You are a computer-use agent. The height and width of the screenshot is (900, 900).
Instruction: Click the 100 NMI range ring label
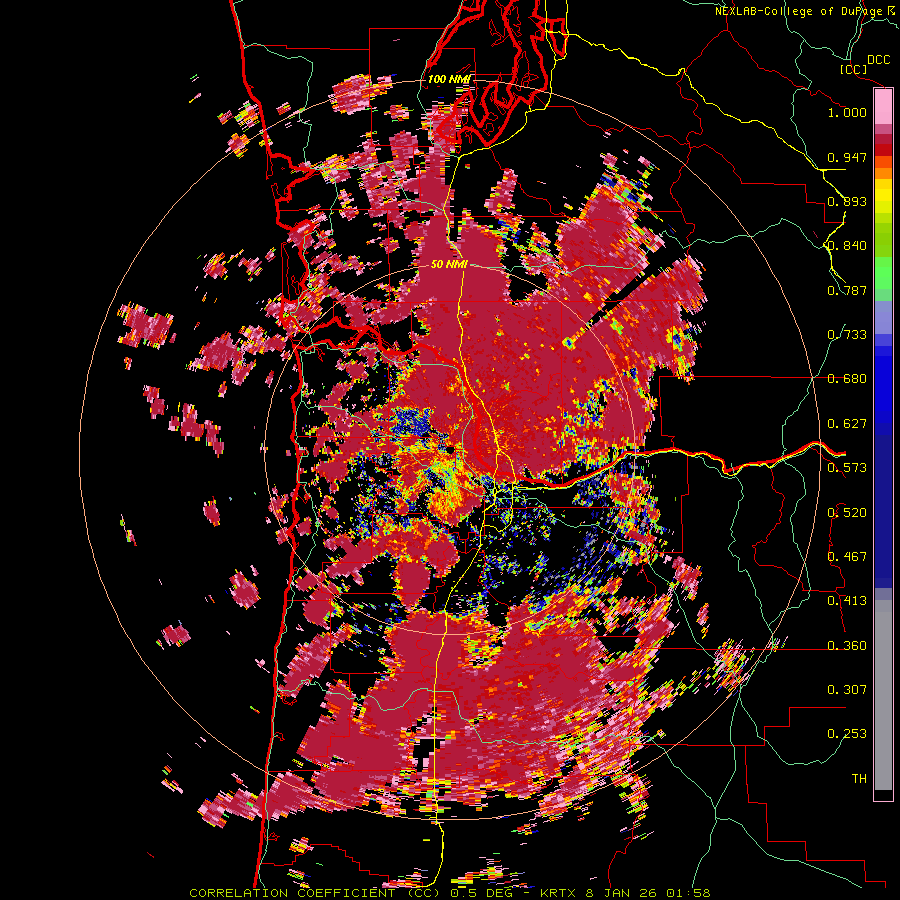449,79
